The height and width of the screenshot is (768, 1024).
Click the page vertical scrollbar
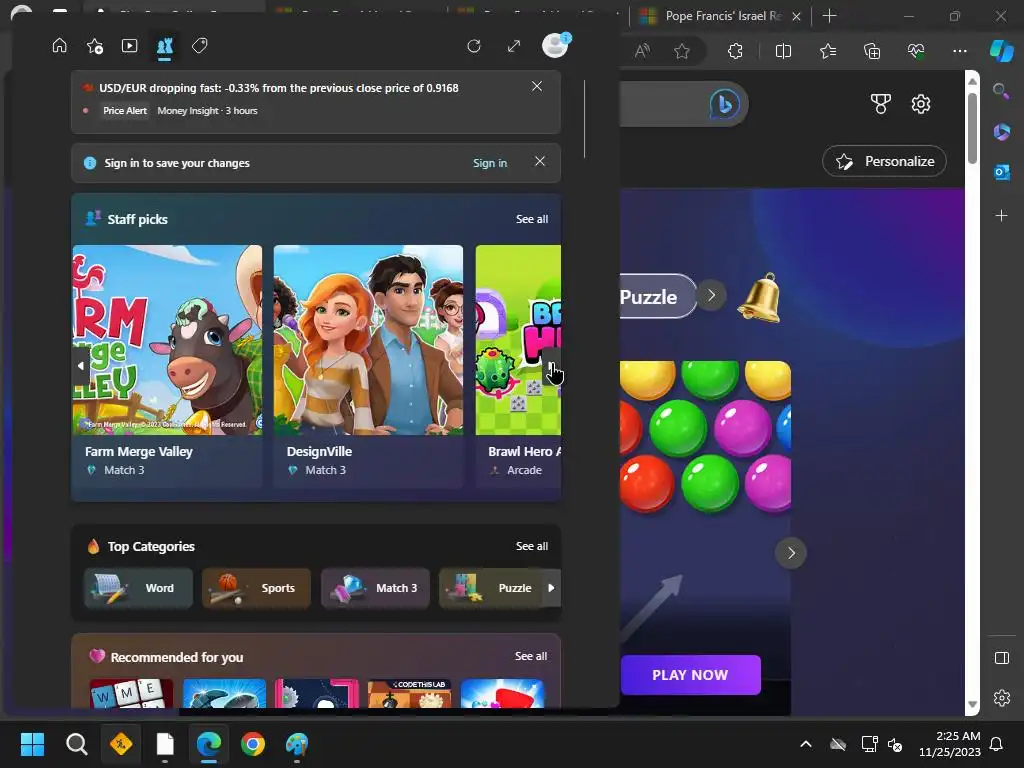click(x=972, y=129)
